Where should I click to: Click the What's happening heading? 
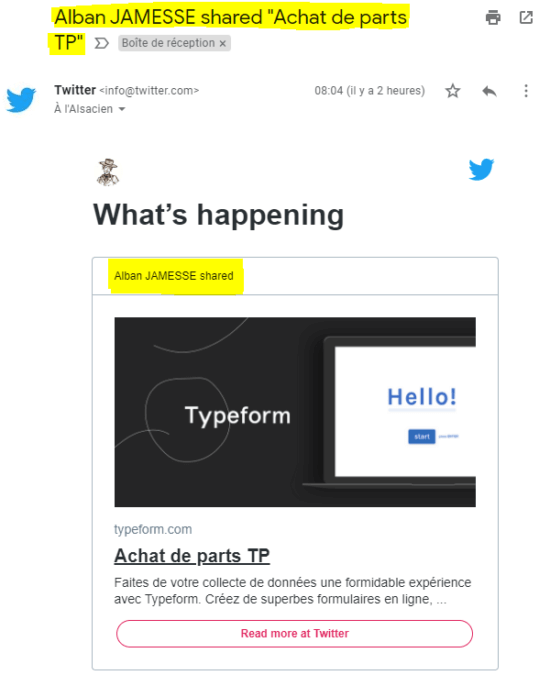tap(218, 215)
